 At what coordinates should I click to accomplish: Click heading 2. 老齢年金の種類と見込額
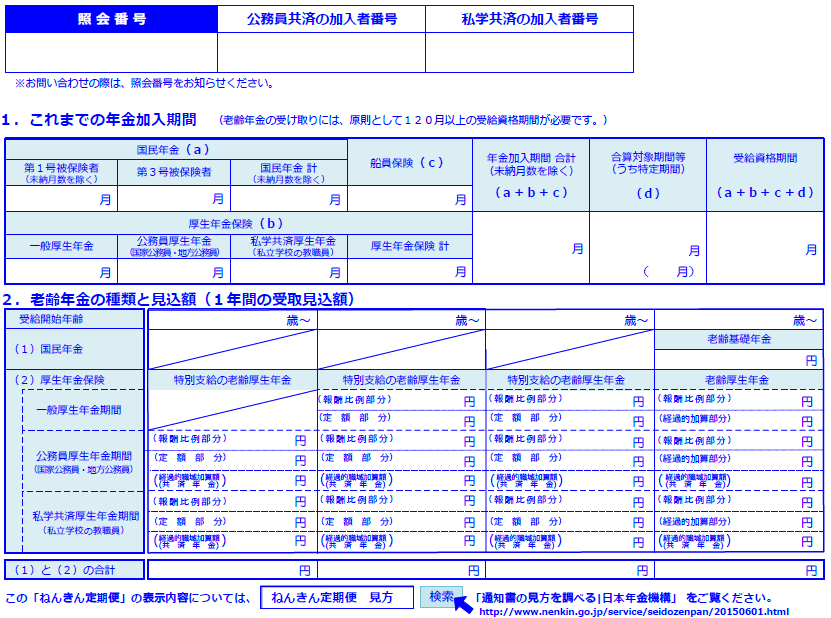point(179,299)
